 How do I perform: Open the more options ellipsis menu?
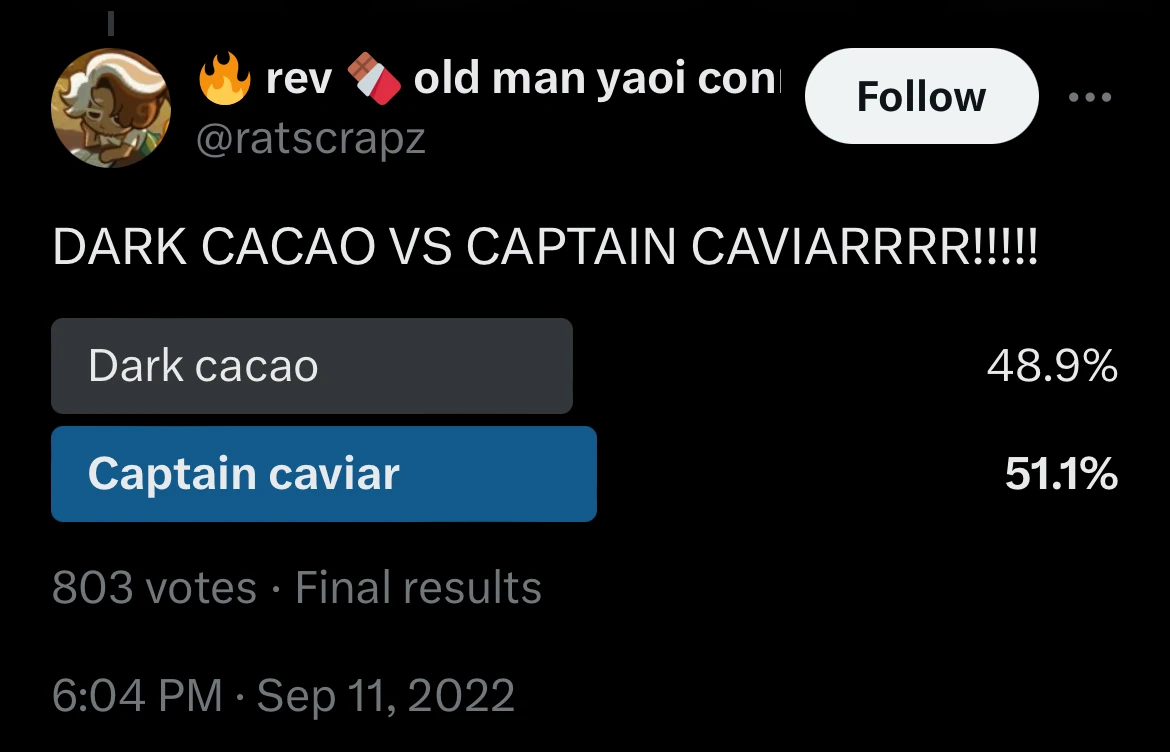pos(1090,96)
